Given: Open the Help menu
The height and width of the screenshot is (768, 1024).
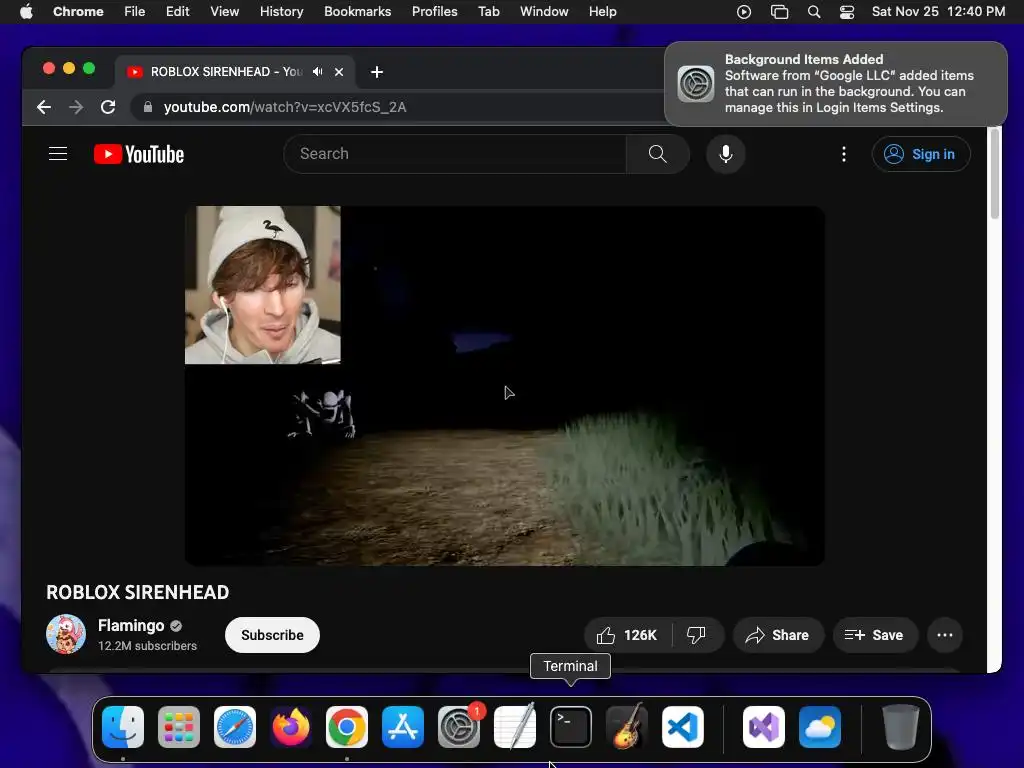Looking at the screenshot, I should [x=603, y=12].
